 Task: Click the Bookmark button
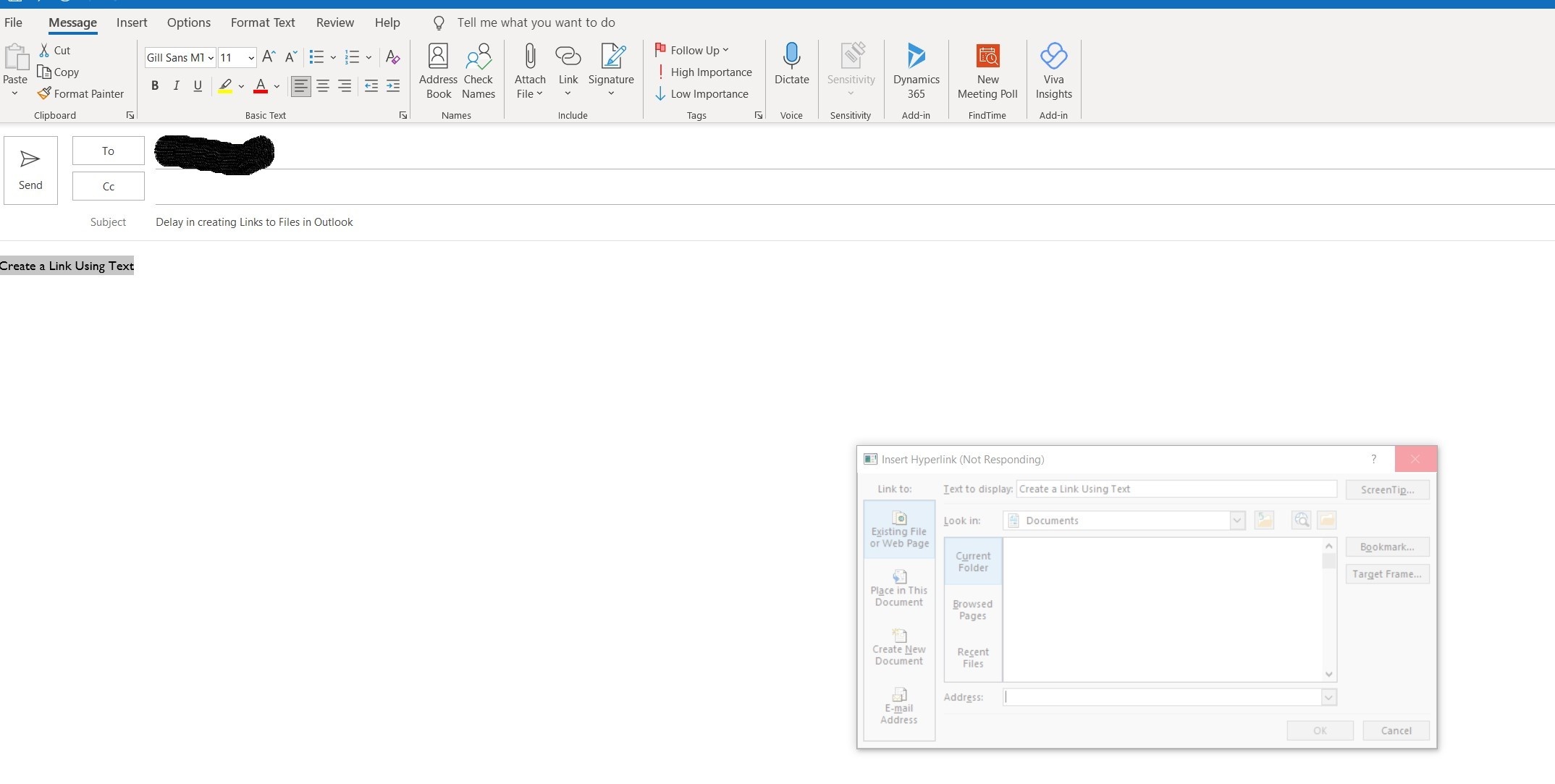tap(1387, 547)
